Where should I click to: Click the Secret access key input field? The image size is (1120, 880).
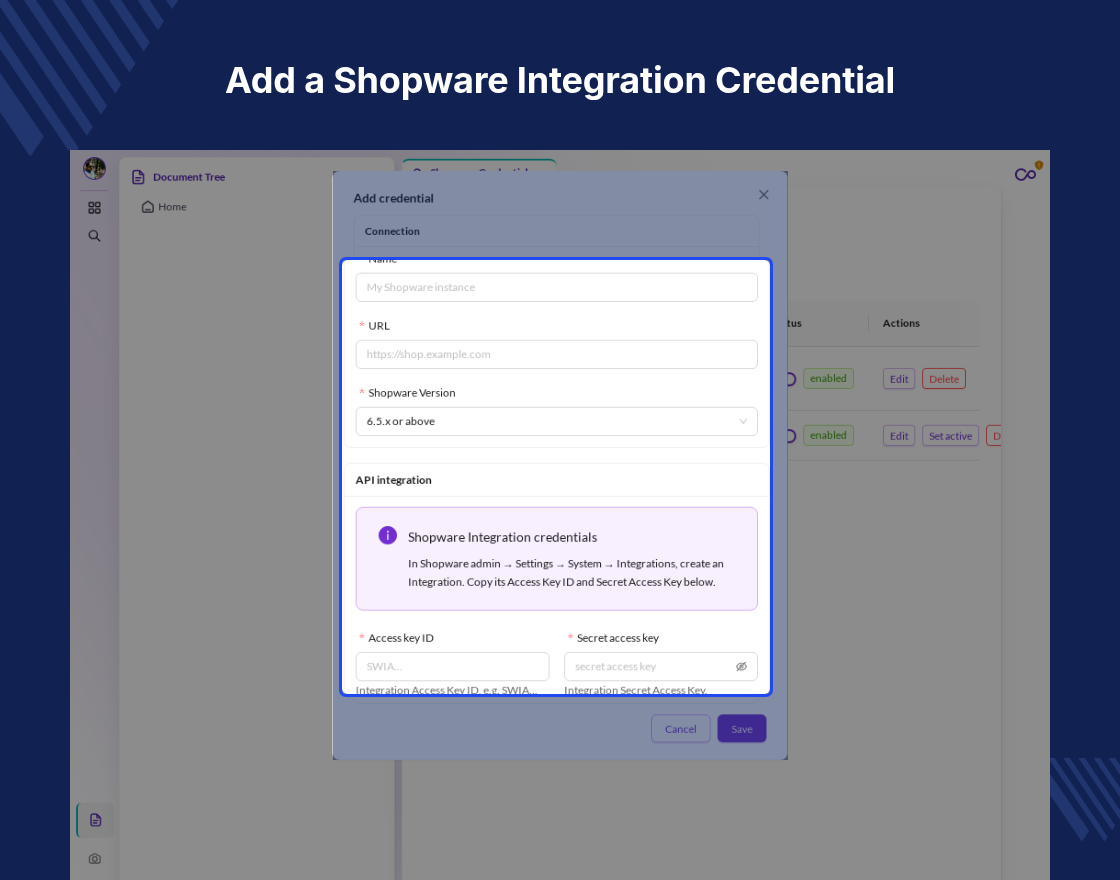661,666
